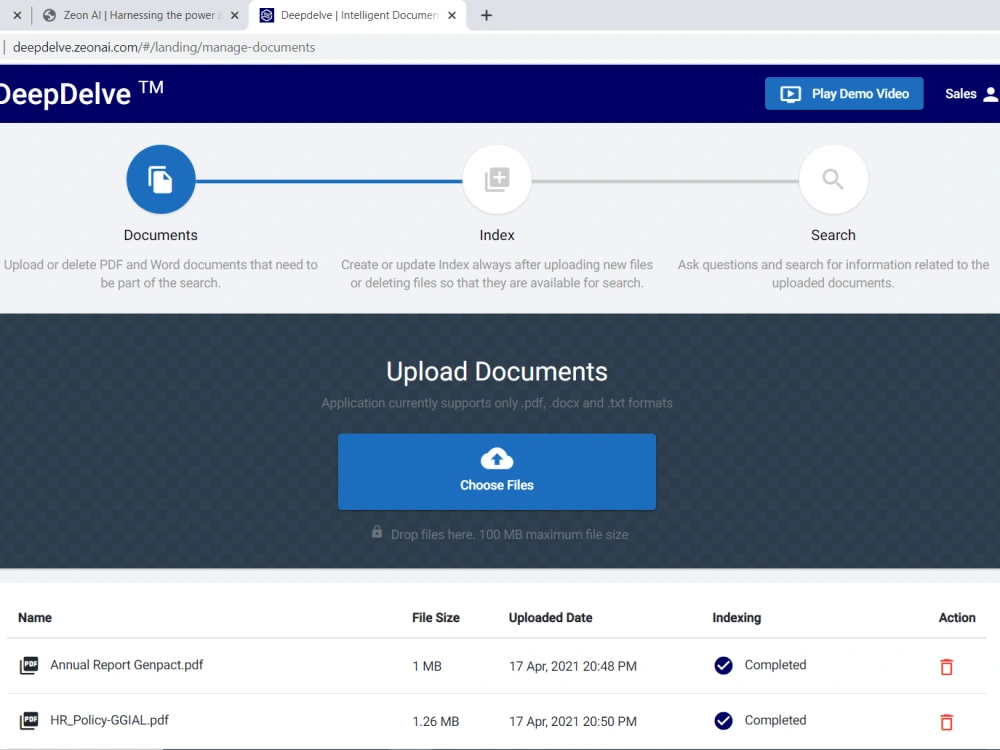Click the Choose Files upload button
The width and height of the screenshot is (1000, 750).
pos(497,471)
